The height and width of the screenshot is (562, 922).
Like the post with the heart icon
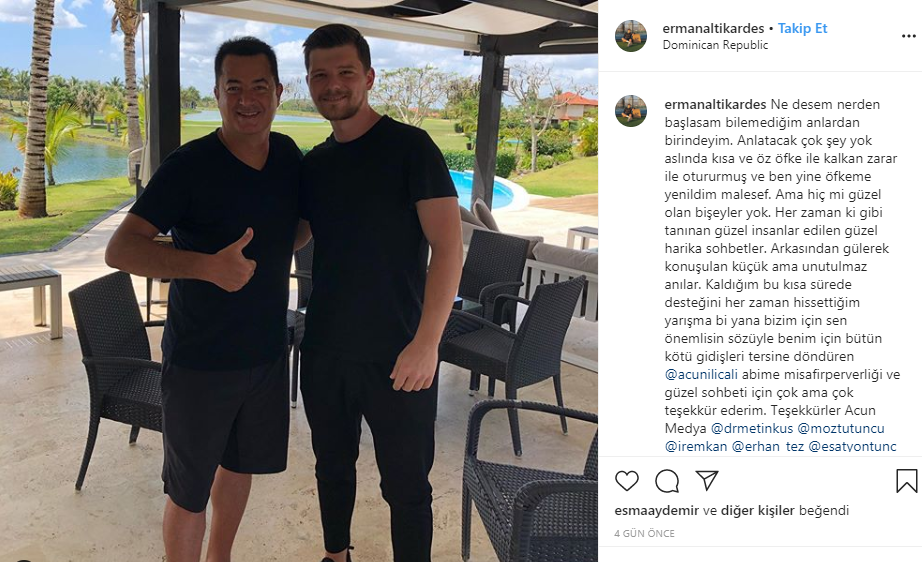627,481
